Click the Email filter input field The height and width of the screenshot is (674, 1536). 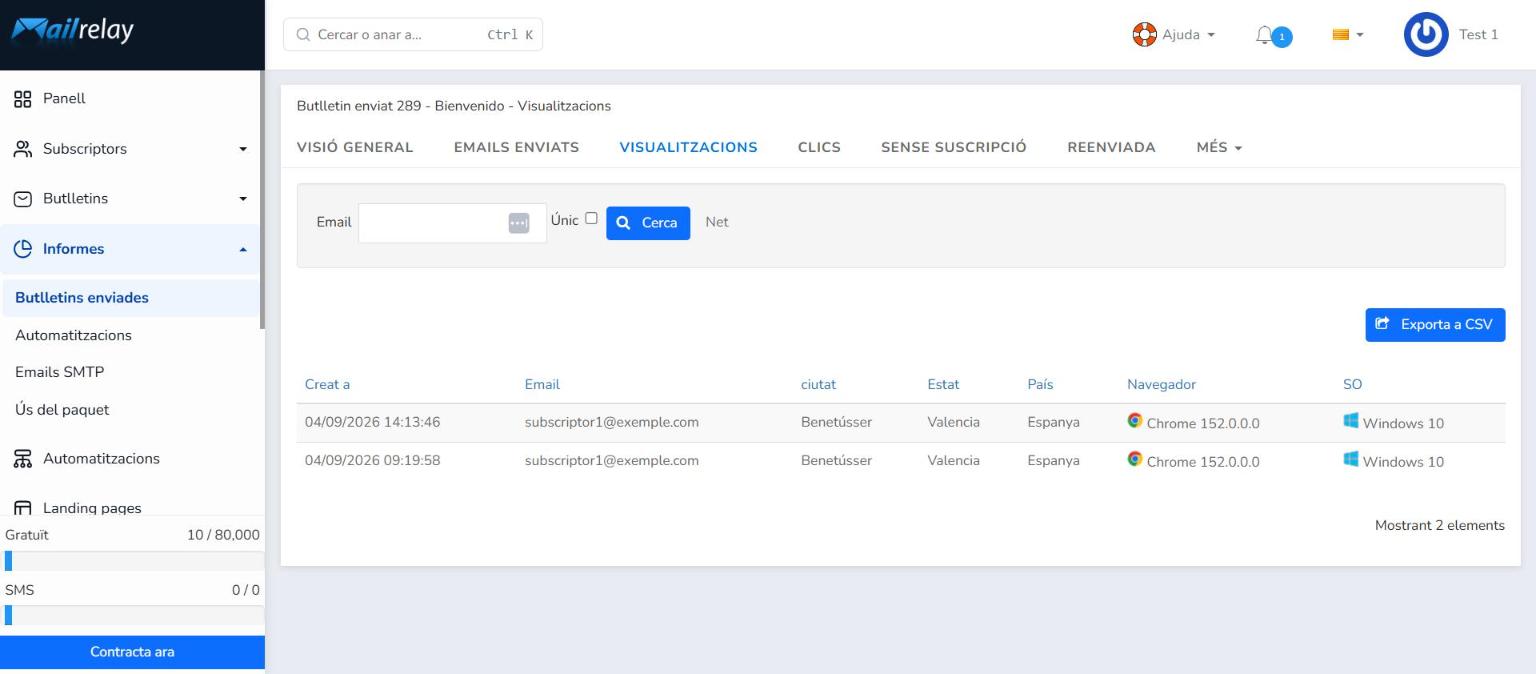[452, 223]
